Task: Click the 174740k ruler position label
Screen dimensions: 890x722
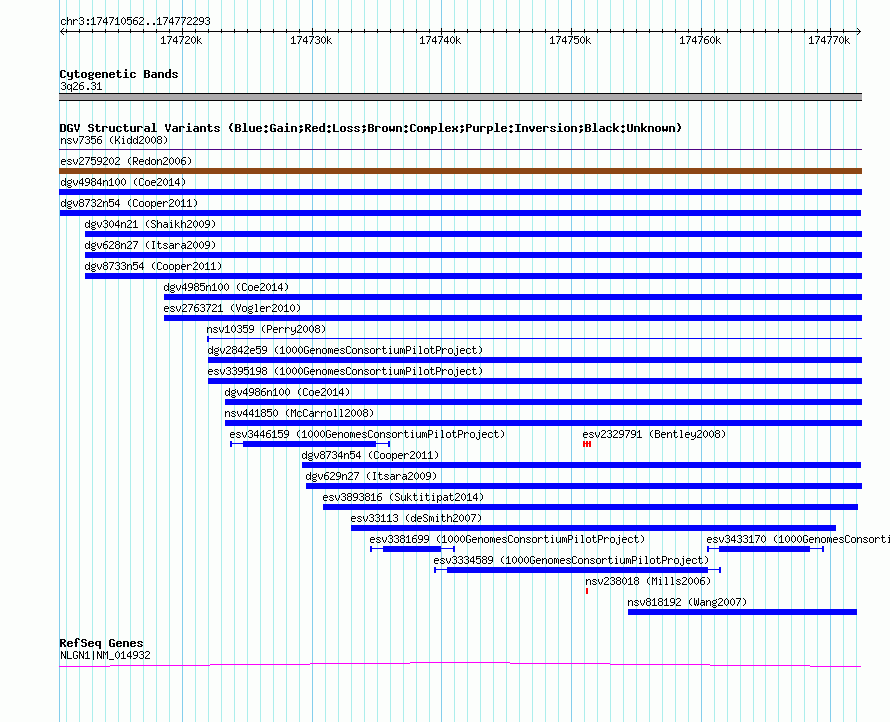Action: [x=440, y=40]
